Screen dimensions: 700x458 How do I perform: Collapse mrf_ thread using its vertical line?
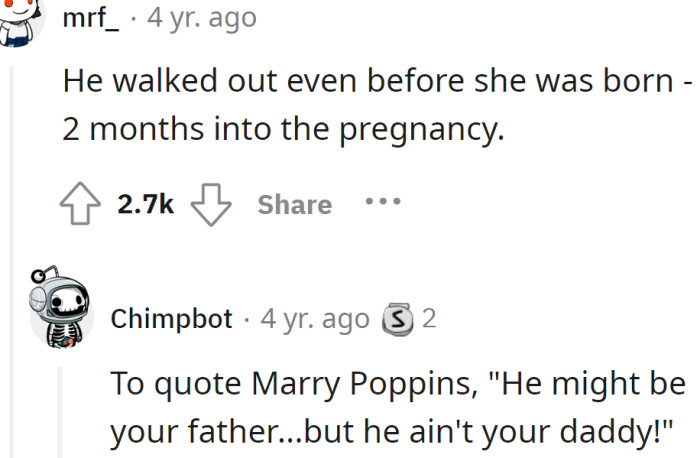tap(13, 250)
